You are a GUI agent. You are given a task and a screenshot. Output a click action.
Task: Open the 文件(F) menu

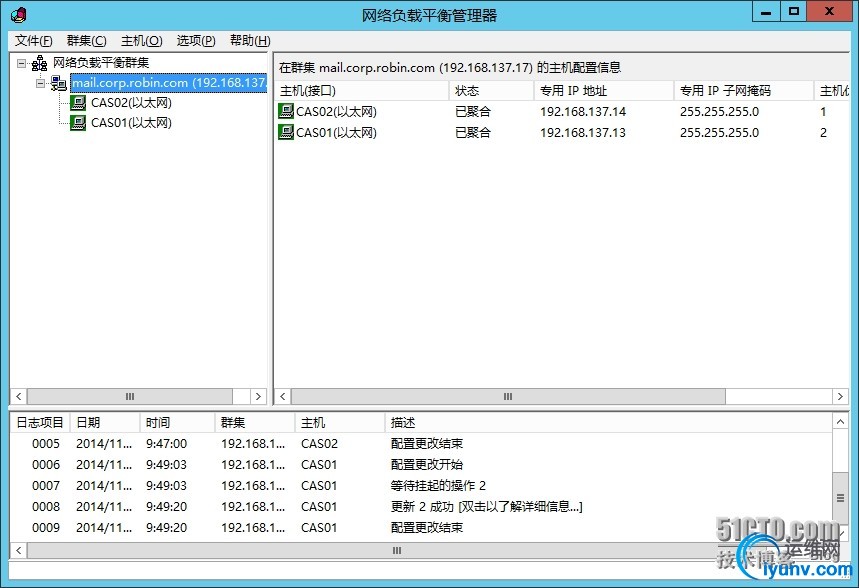[x=33, y=41]
